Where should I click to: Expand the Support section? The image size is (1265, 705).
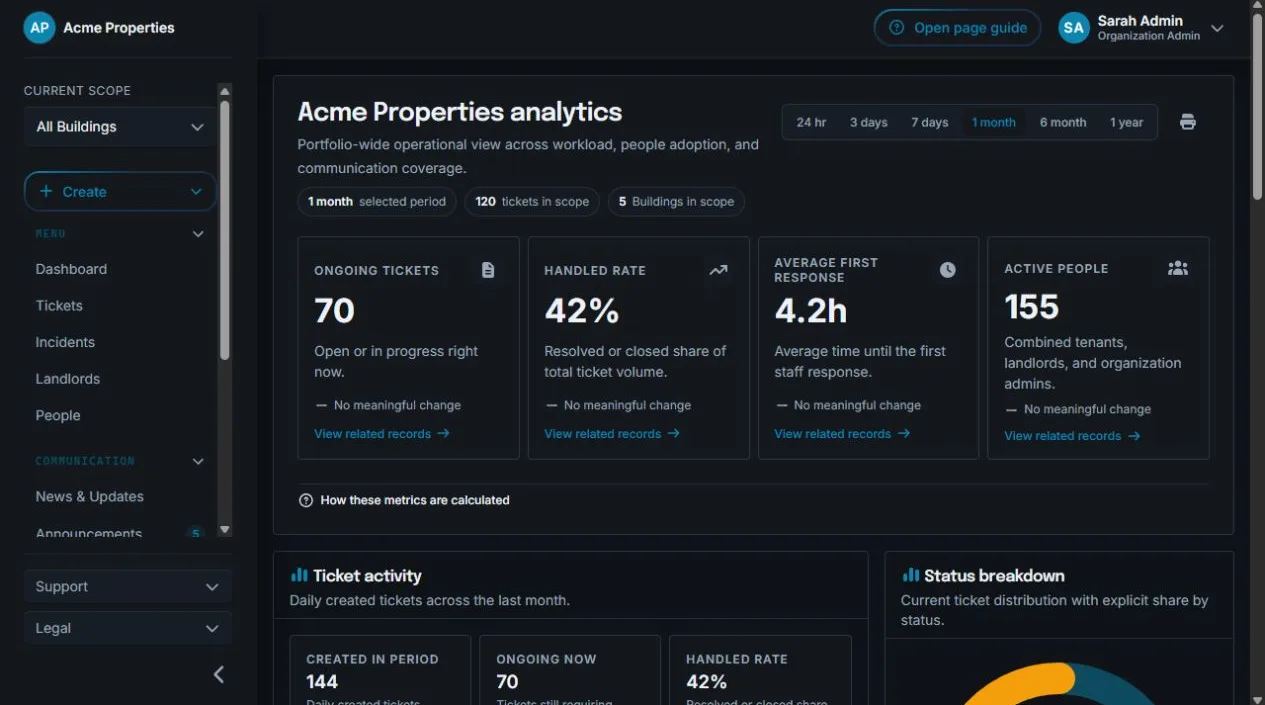(128, 587)
